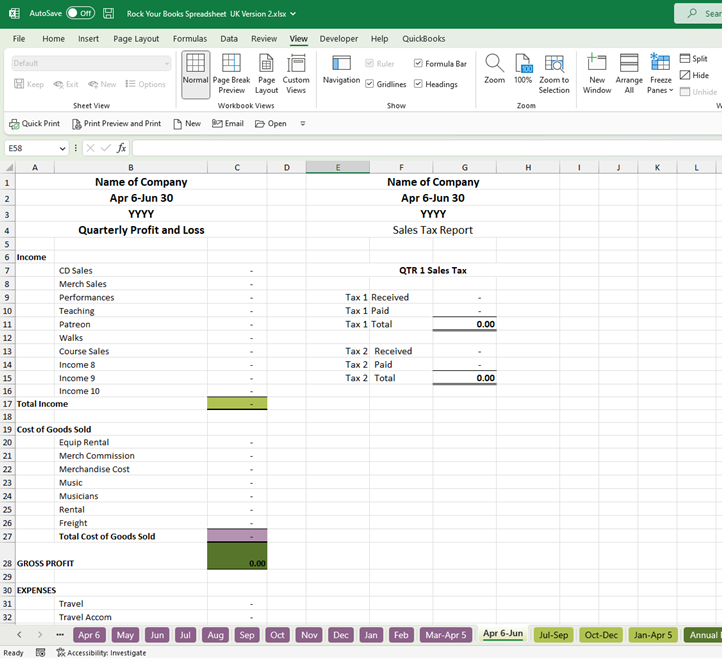Switch to Page Break Preview view

tap(231, 74)
